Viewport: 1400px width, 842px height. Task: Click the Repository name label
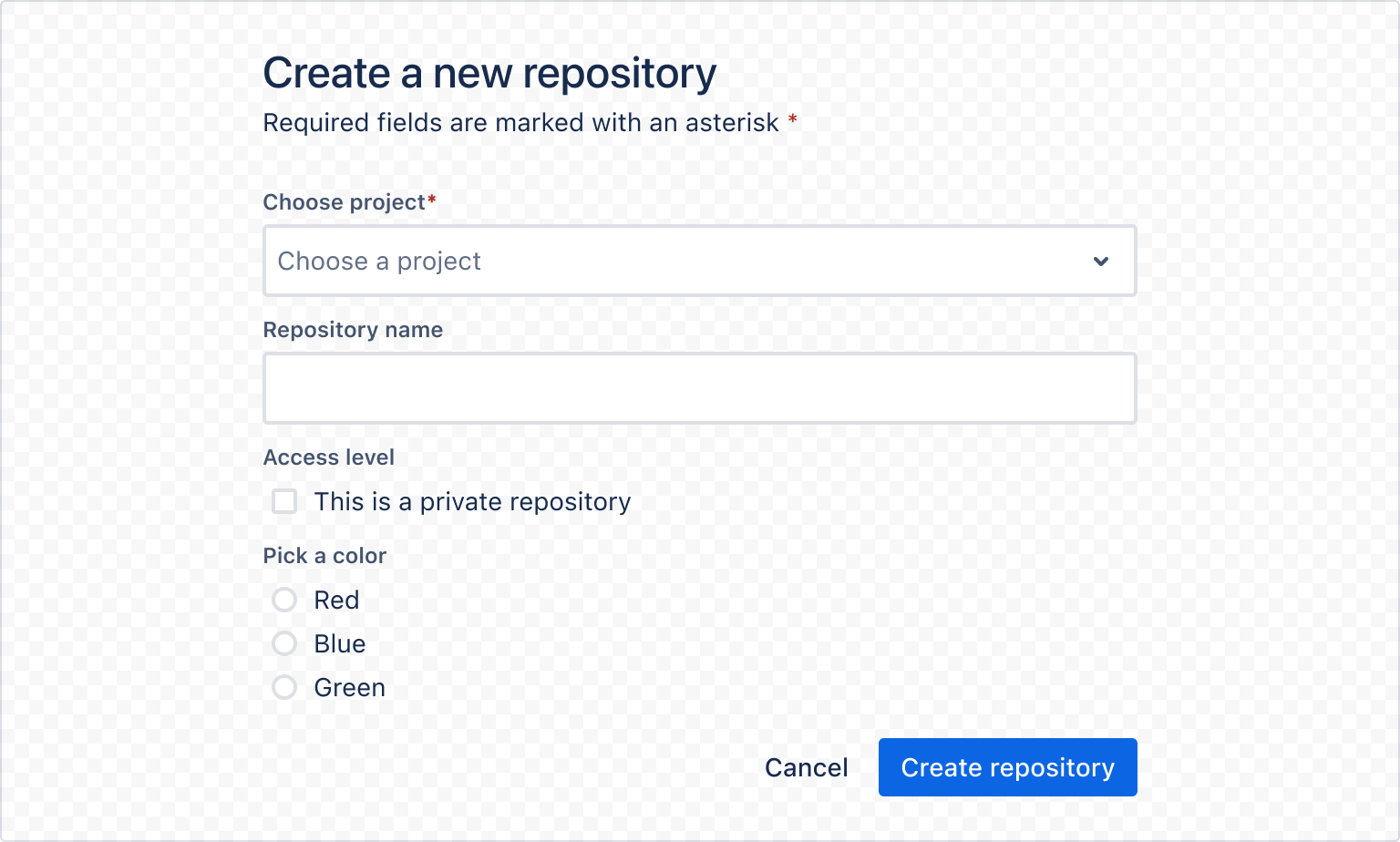[353, 330]
